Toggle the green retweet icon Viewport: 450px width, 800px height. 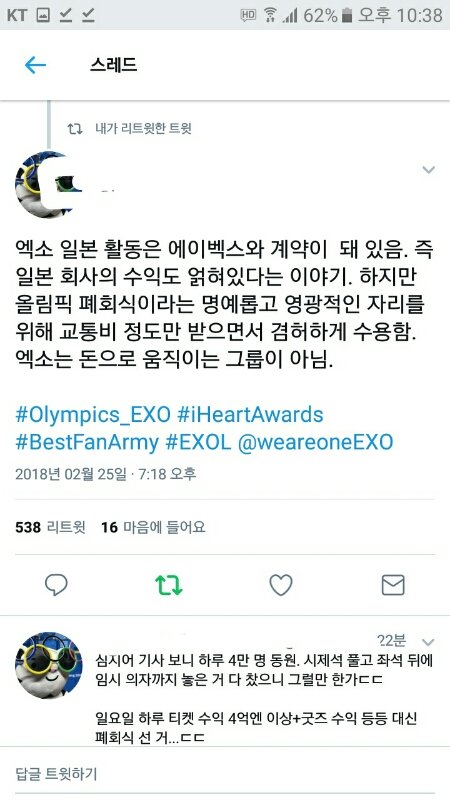pyautogui.click(x=168, y=585)
